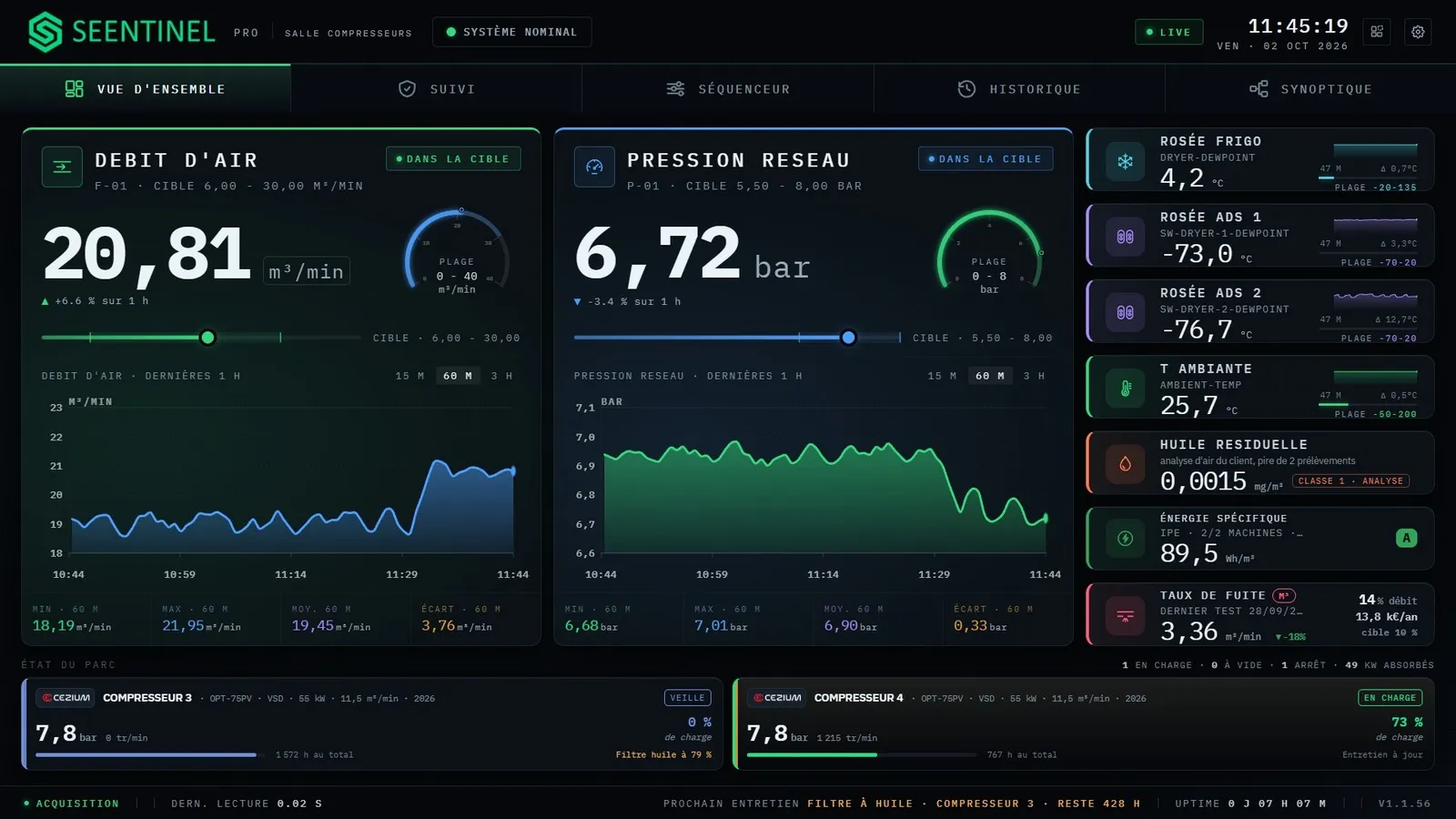Open the settings gear icon

click(1418, 32)
